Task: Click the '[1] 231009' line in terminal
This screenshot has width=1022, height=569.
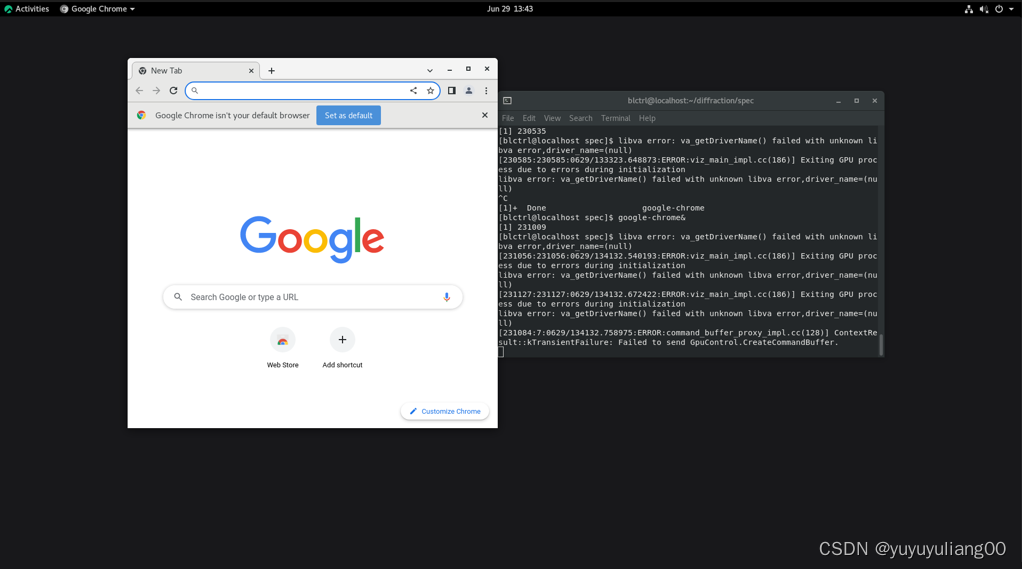Action: [x=522, y=227]
